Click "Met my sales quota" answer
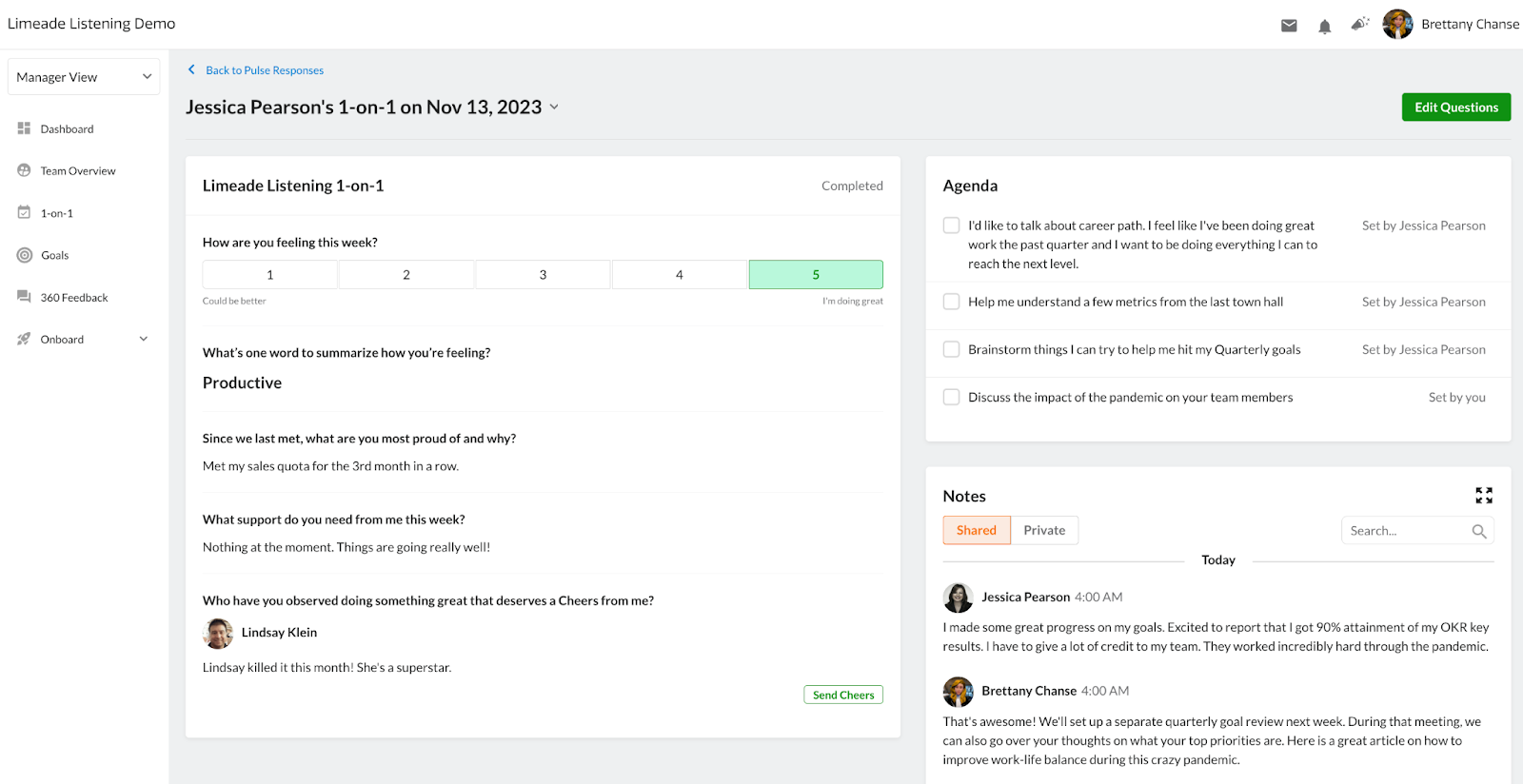Image resolution: width=1523 pixels, height=784 pixels. (x=330, y=466)
